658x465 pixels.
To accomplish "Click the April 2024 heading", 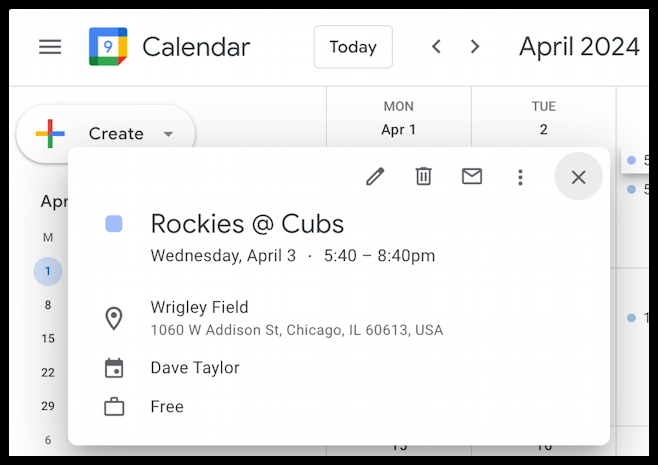I will pos(579,46).
